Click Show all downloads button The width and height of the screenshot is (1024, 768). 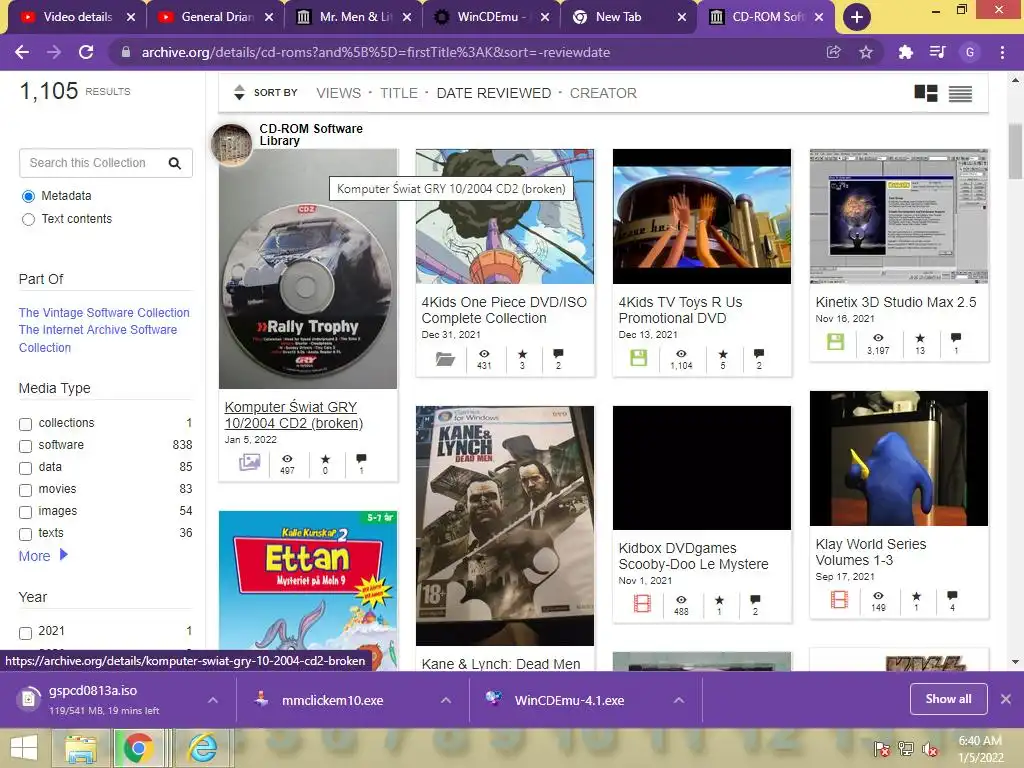pyautogui.click(x=948, y=699)
